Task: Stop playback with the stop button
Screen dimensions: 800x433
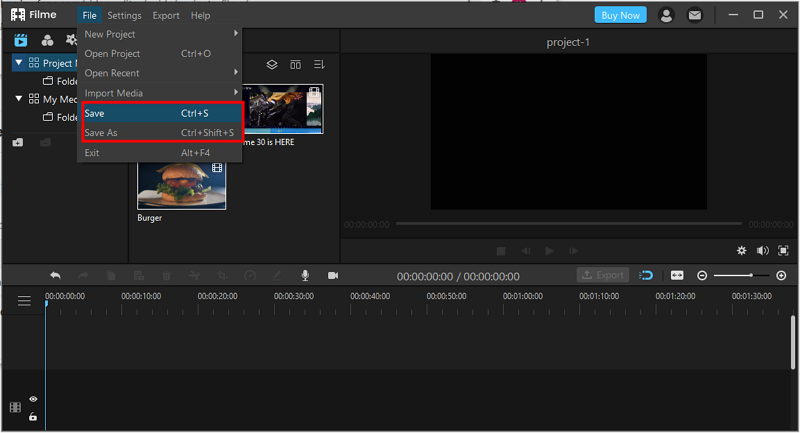Action: pyautogui.click(x=501, y=251)
